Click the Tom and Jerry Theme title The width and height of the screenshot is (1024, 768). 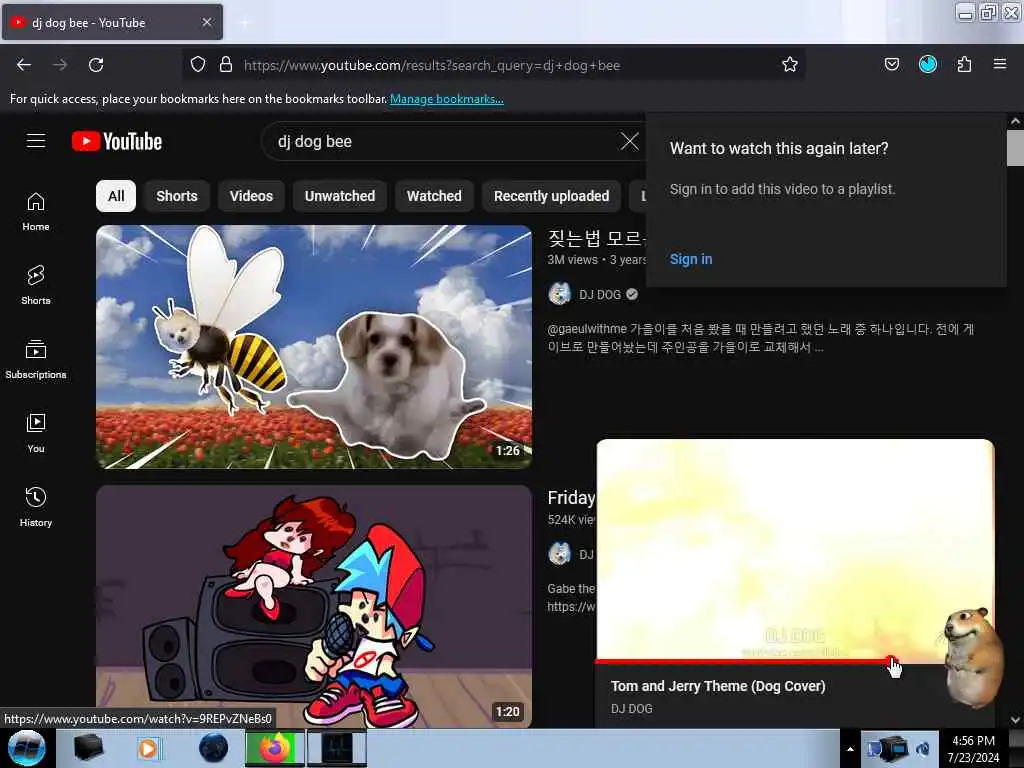tap(718, 686)
